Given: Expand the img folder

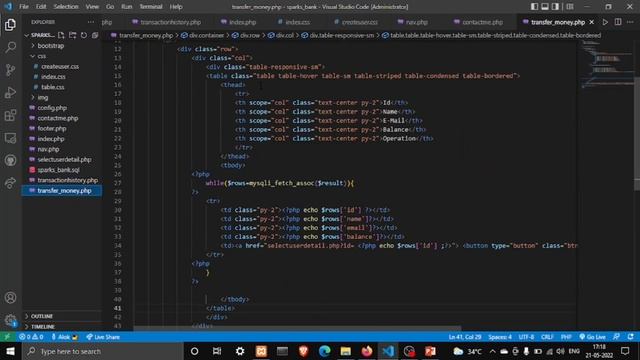Looking at the screenshot, I should pyautogui.click(x=43, y=98).
